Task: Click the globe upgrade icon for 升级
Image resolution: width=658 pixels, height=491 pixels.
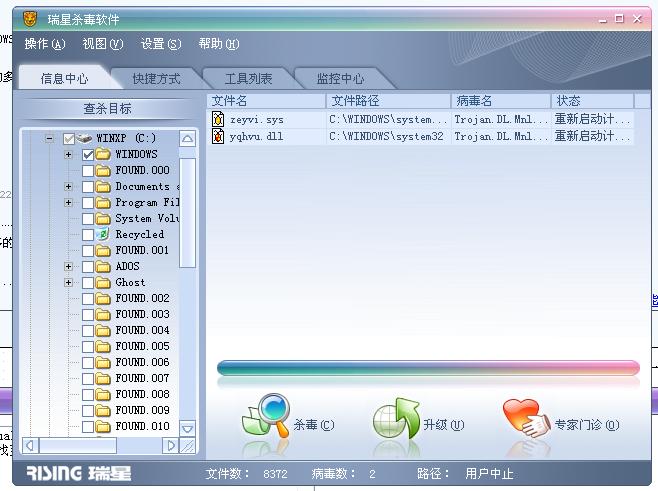Action: [x=396, y=419]
